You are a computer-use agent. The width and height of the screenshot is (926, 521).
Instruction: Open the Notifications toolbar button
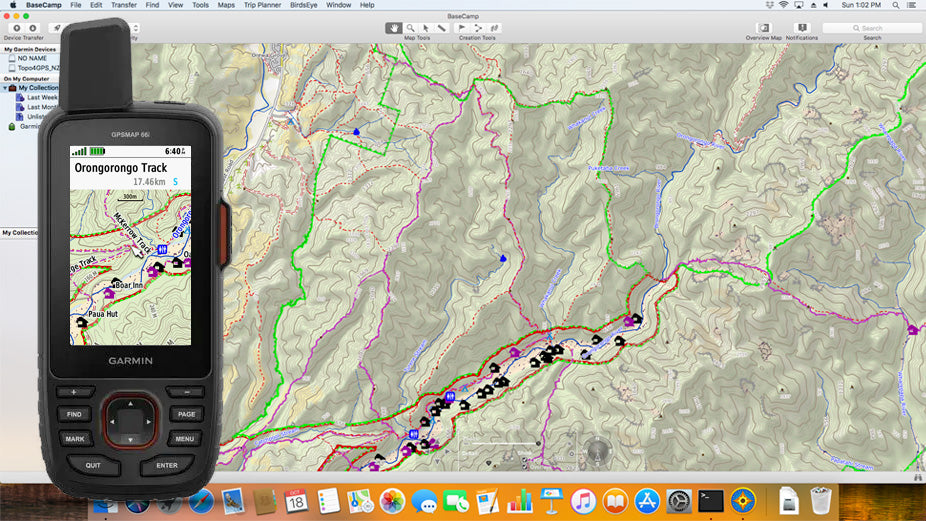[802, 28]
